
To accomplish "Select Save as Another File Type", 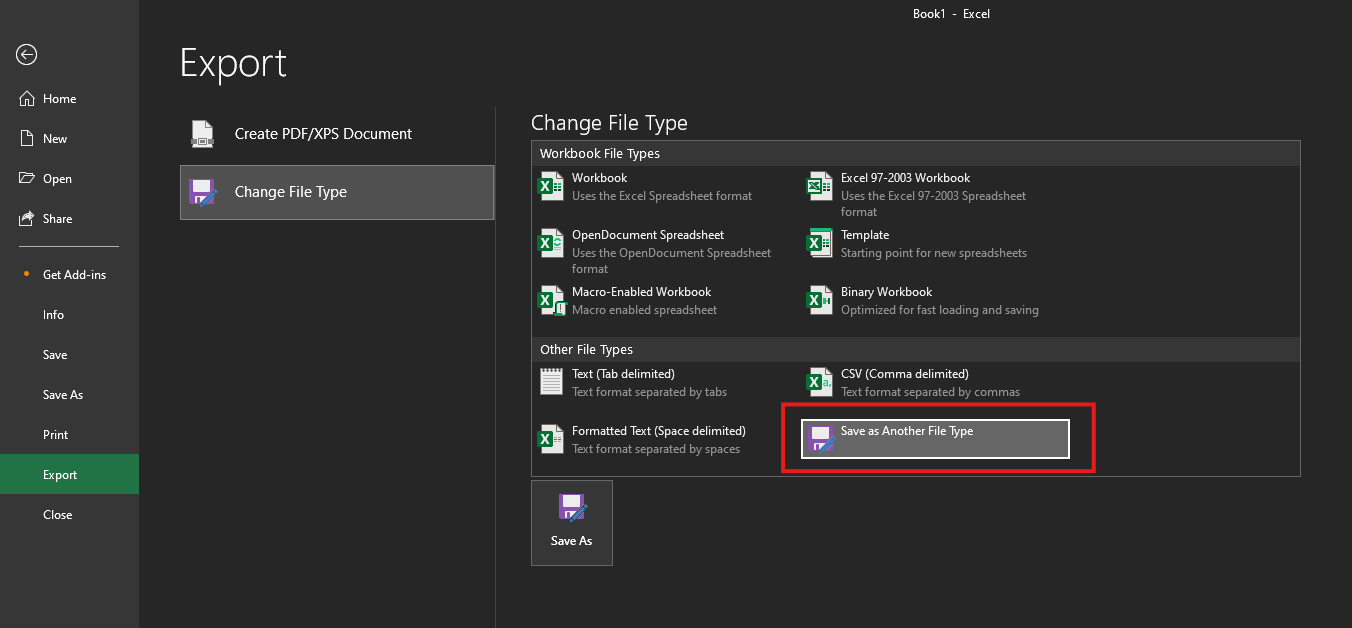I will point(935,439).
